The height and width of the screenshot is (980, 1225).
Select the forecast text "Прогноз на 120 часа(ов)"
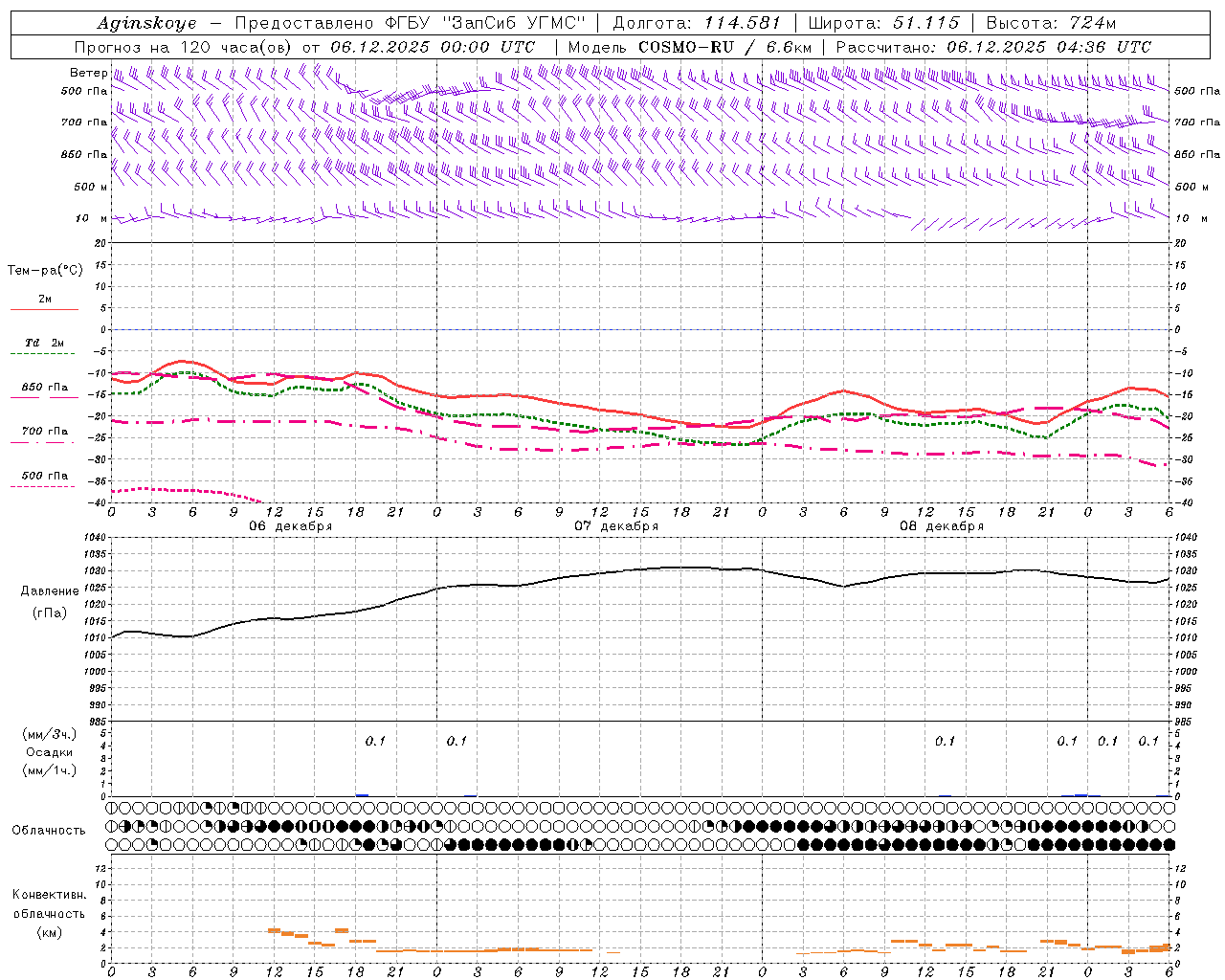pyautogui.click(x=184, y=47)
